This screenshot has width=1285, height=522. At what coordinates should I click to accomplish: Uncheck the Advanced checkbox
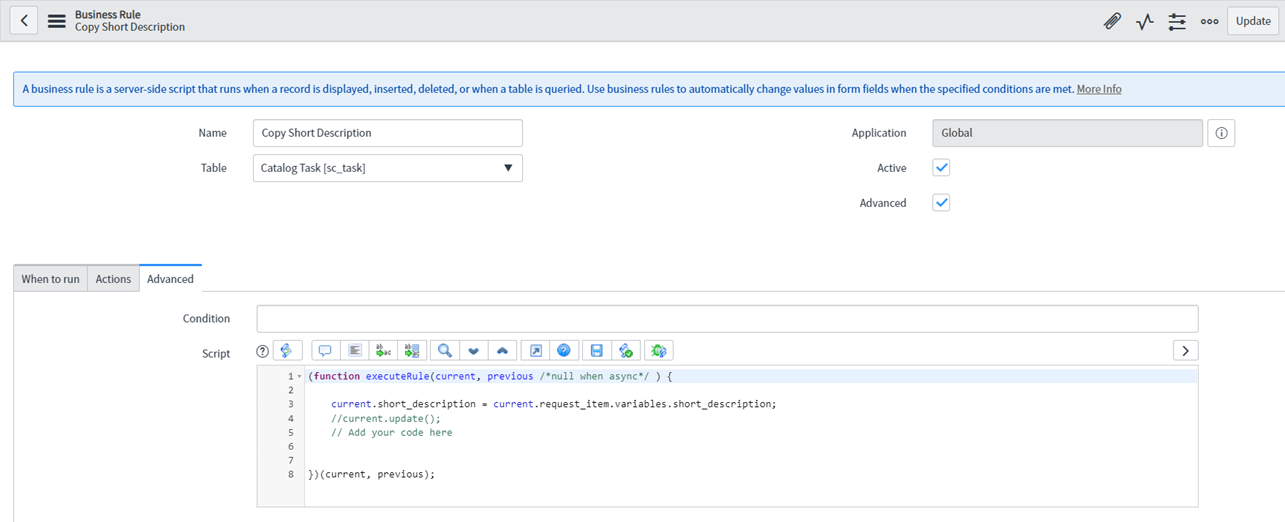click(941, 203)
